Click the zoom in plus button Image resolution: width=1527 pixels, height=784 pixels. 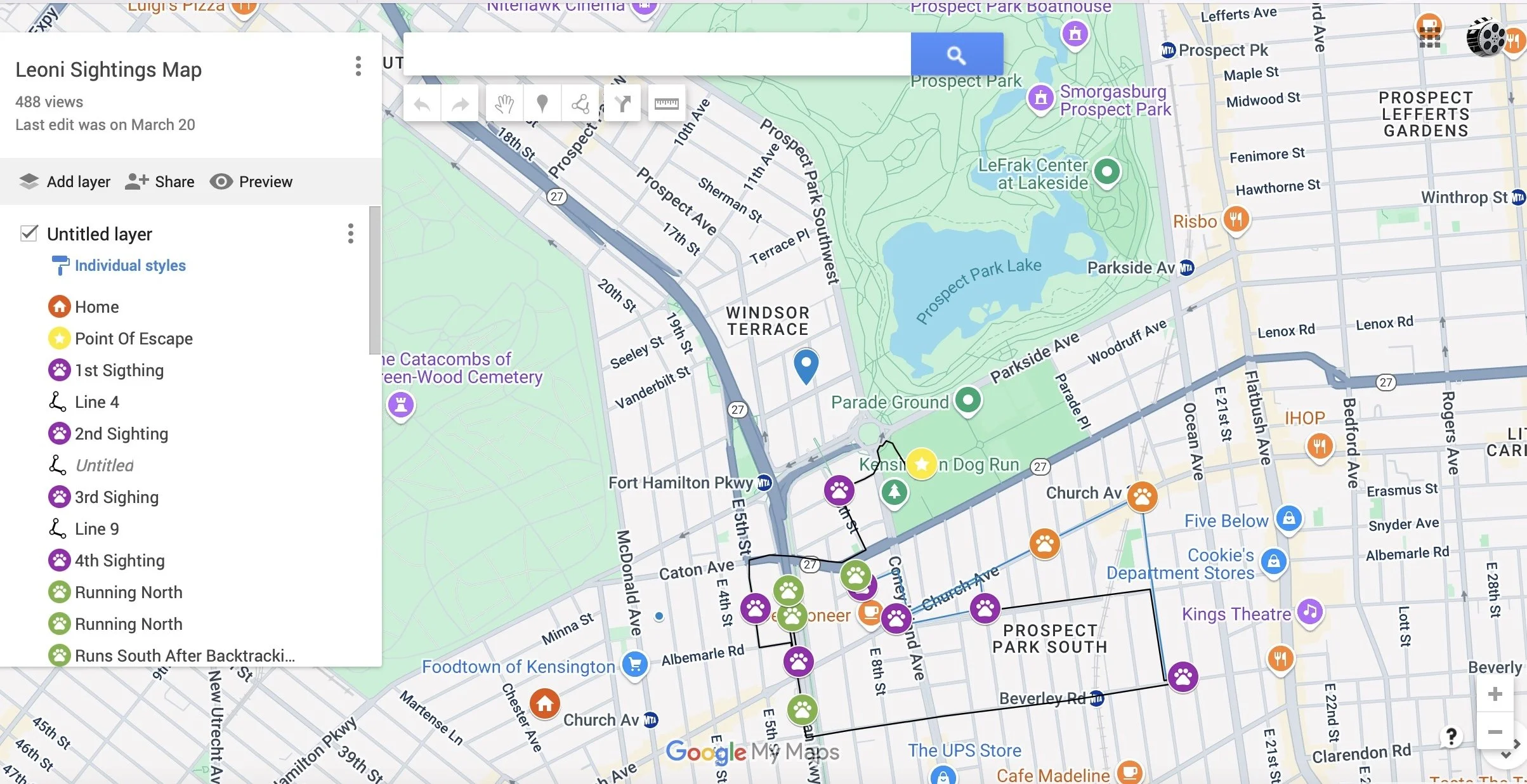pos(1495,694)
